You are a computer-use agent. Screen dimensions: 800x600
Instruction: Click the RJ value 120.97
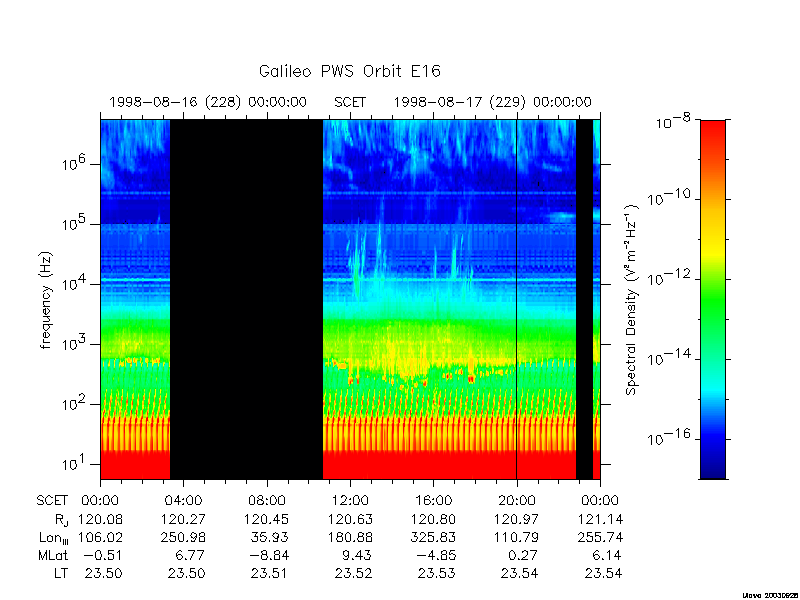coord(516,519)
